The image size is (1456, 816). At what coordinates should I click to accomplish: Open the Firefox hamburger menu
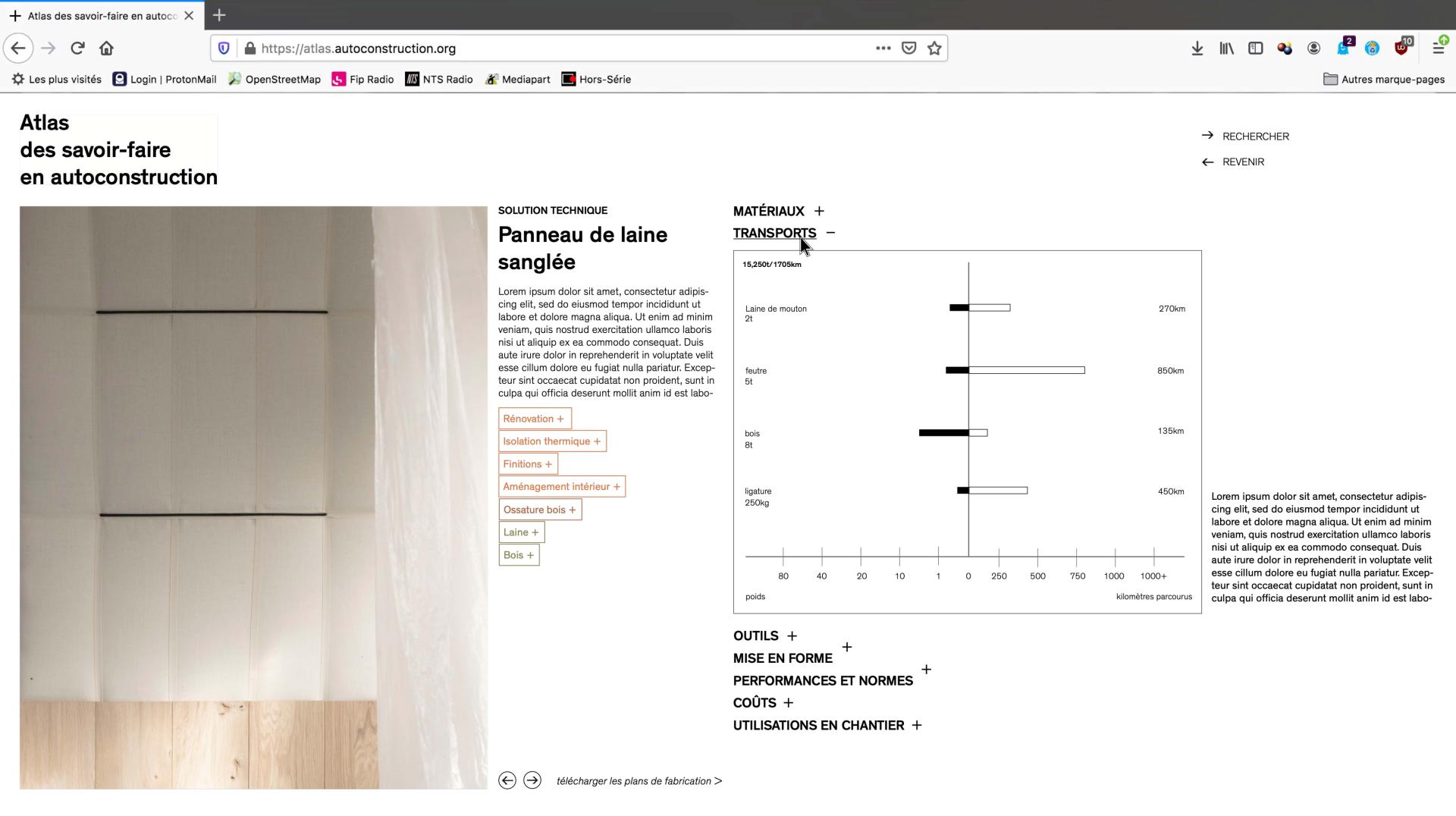coord(1438,49)
